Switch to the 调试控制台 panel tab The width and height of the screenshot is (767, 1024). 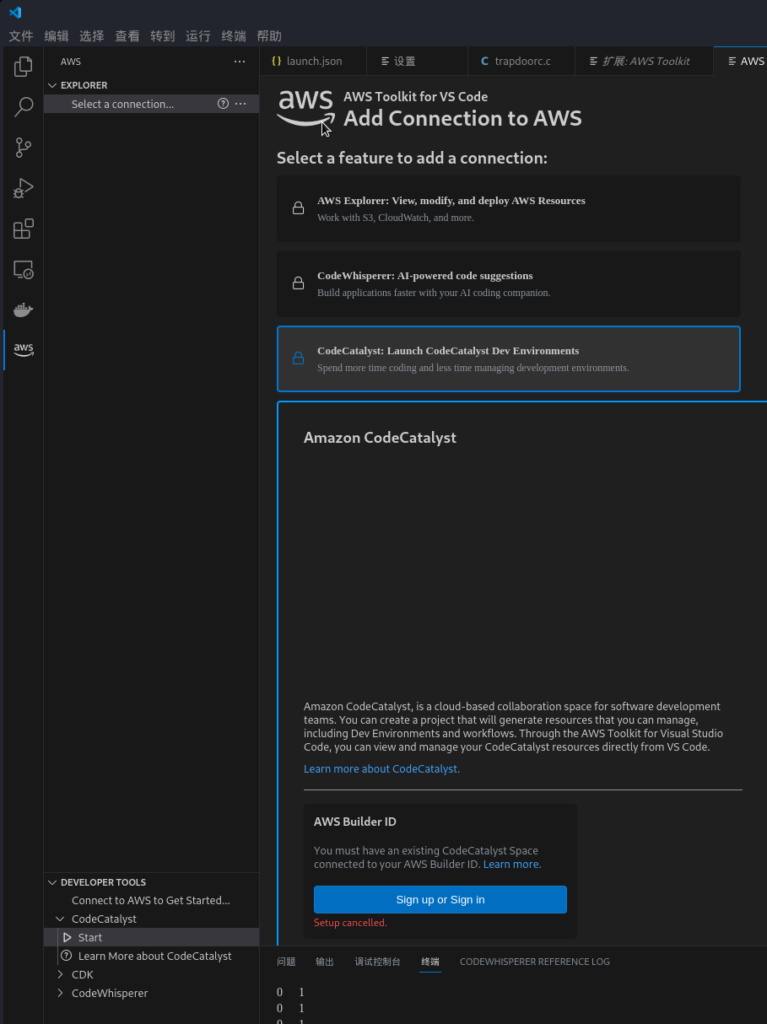point(377,961)
